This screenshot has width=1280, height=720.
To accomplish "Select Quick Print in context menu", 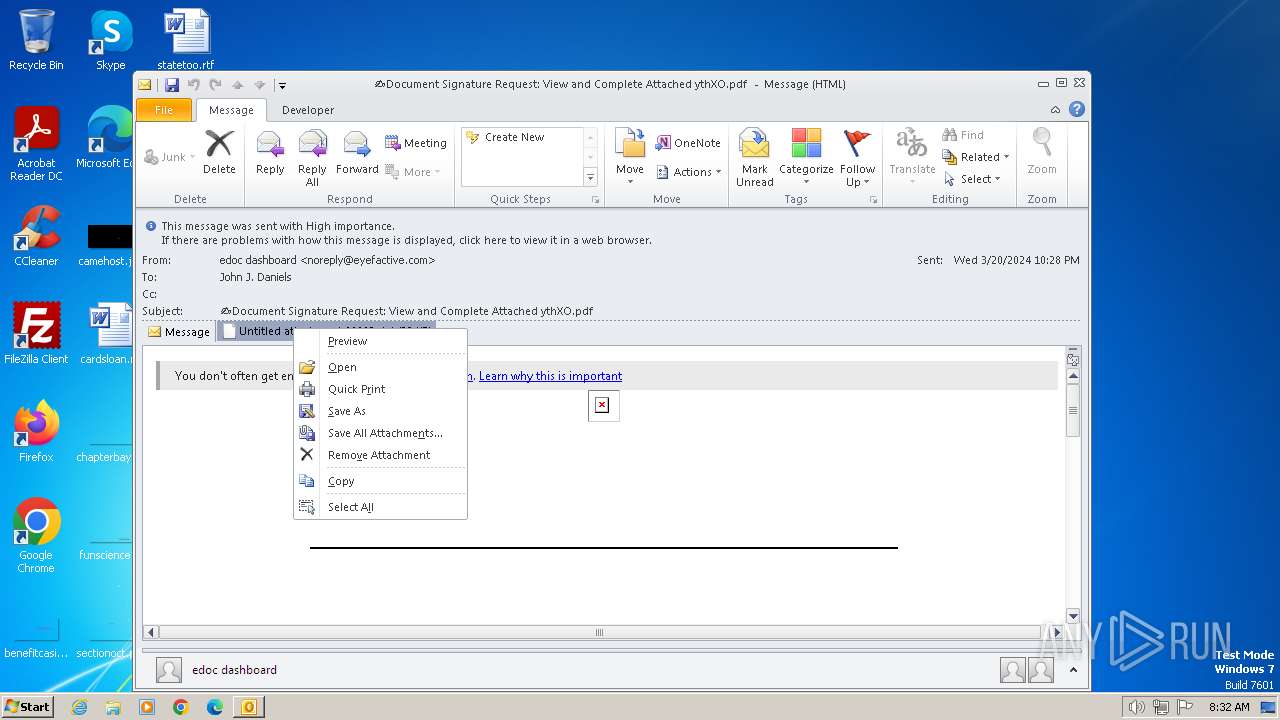I will [380, 389].
